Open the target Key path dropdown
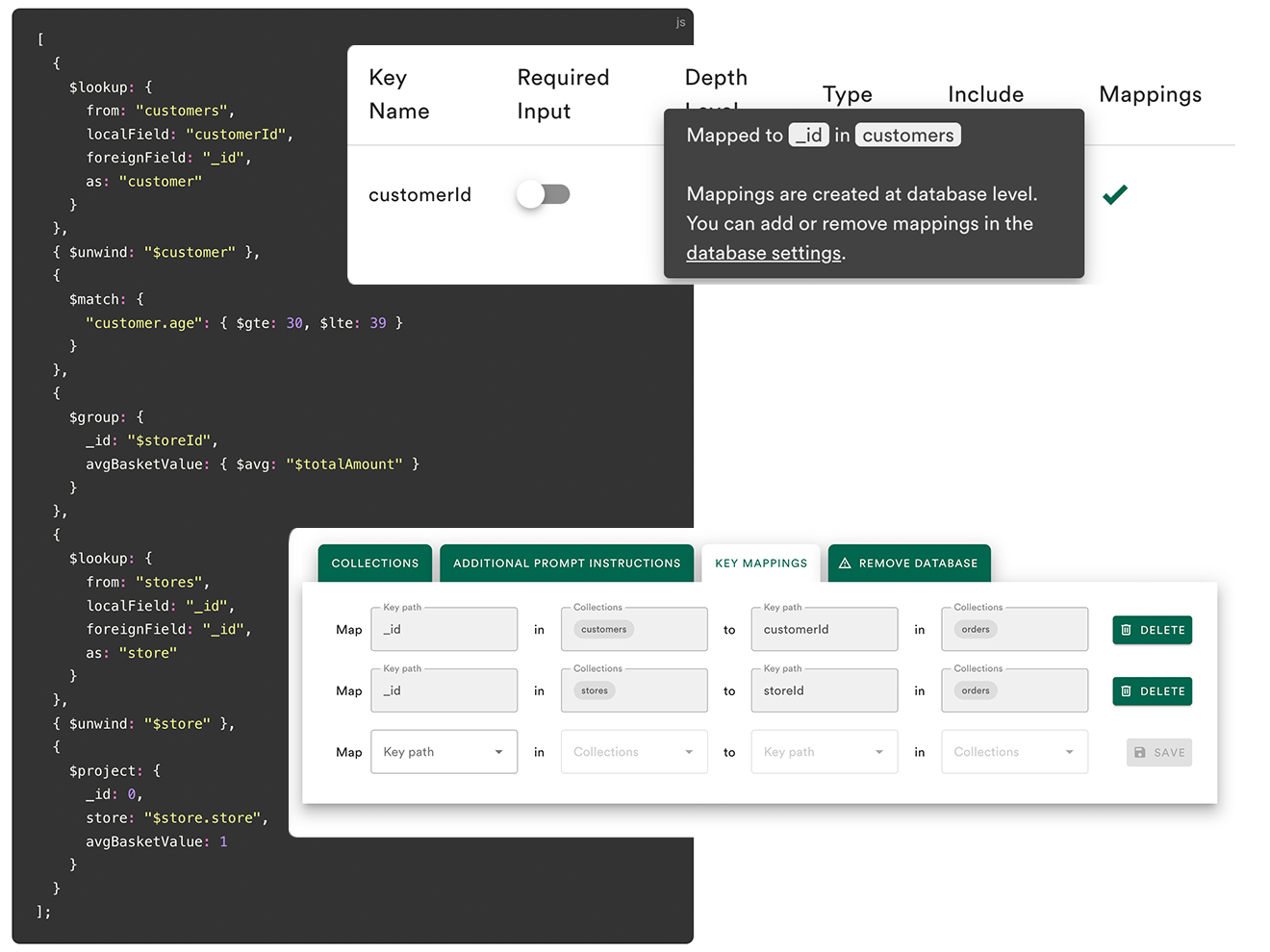 pyautogui.click(x=824, y=752)
